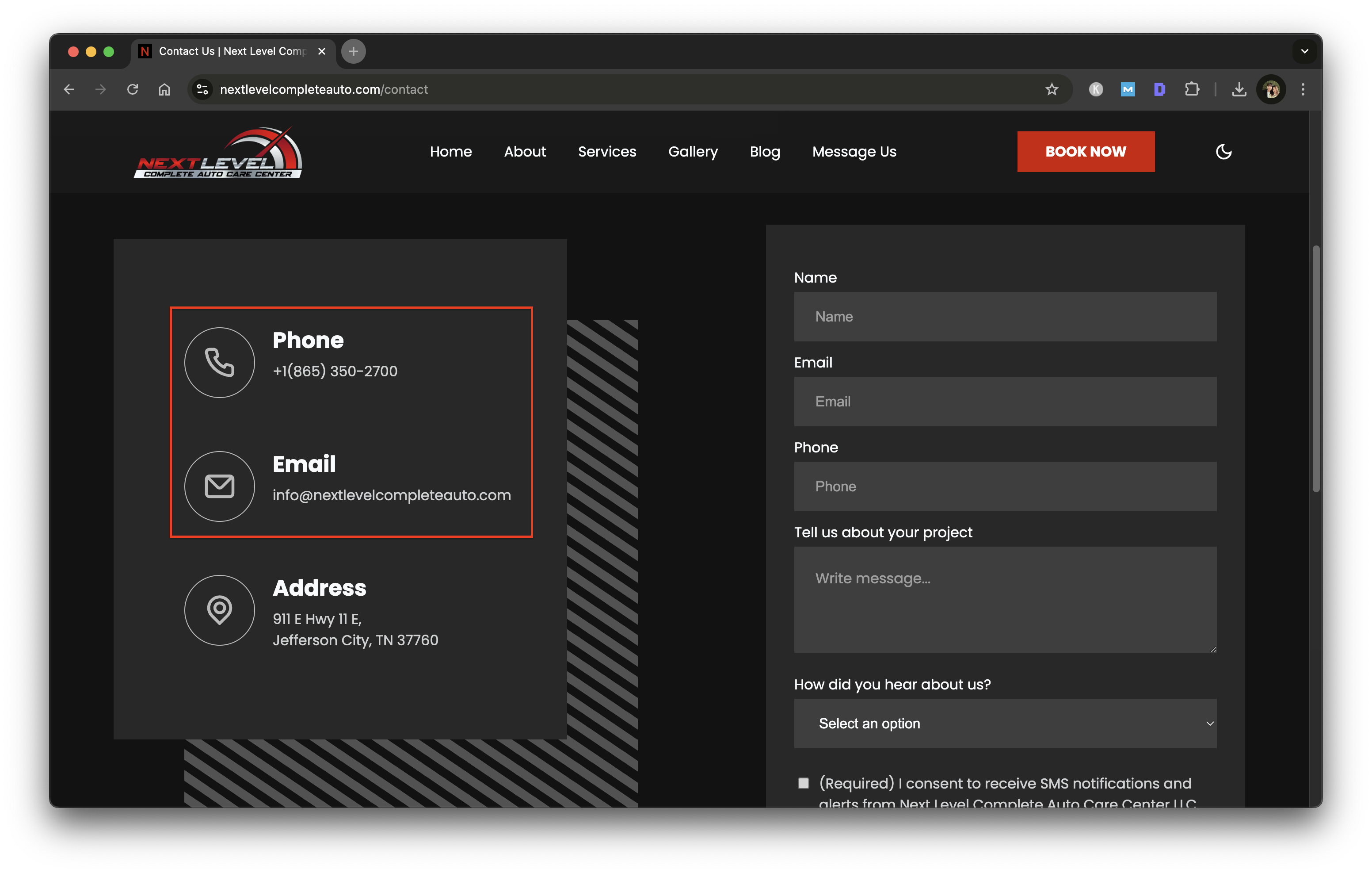The image size is (1372, 873).
Task: Toggle dark mode with moon icon
Action: (1224, 152)
